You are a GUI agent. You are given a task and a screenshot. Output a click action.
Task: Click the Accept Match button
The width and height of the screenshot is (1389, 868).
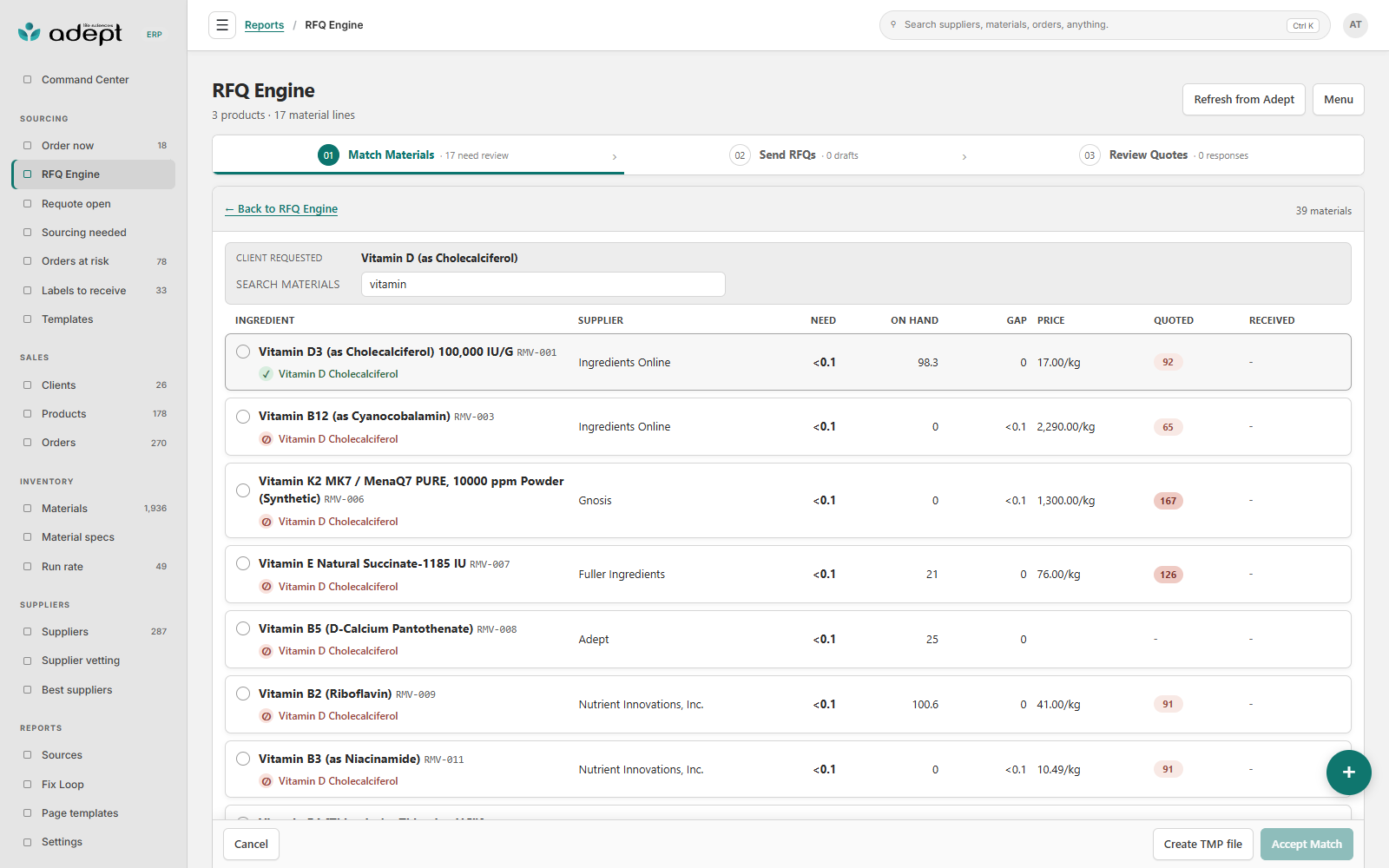(x=1307, y=844)
